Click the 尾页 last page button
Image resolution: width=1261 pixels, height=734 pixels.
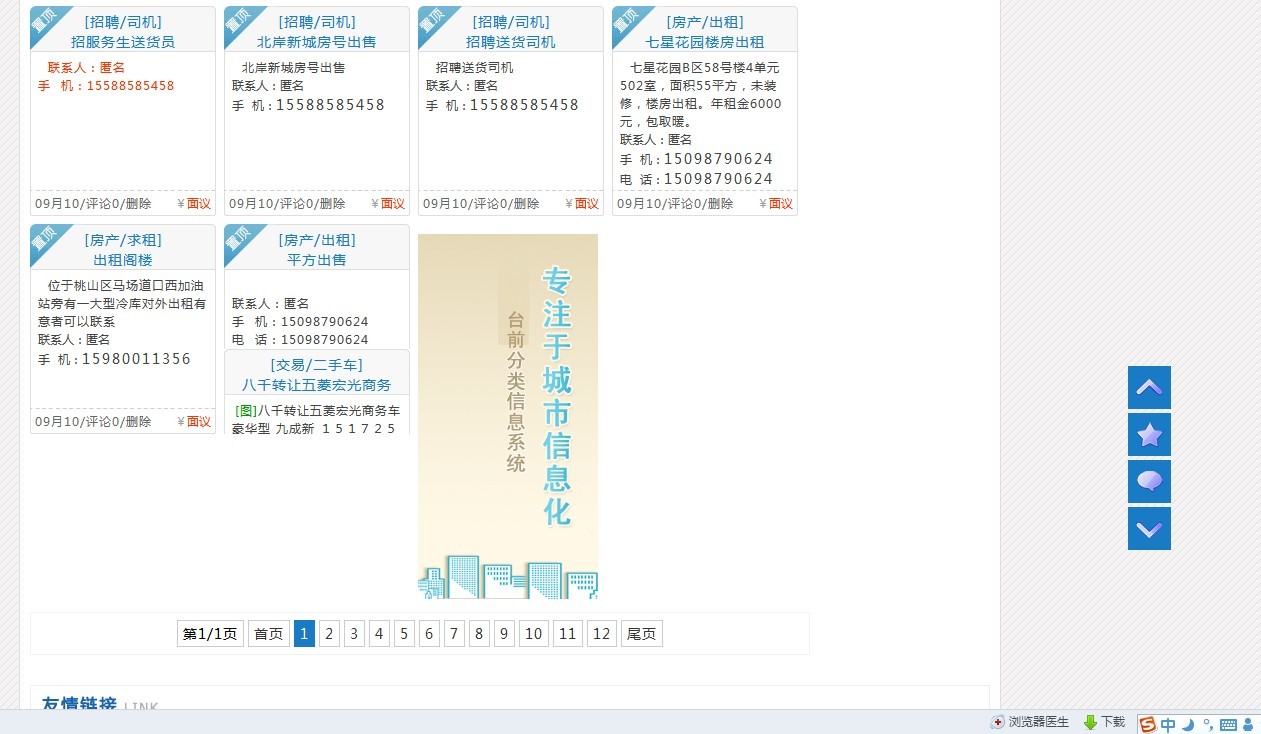coord(641,634)
